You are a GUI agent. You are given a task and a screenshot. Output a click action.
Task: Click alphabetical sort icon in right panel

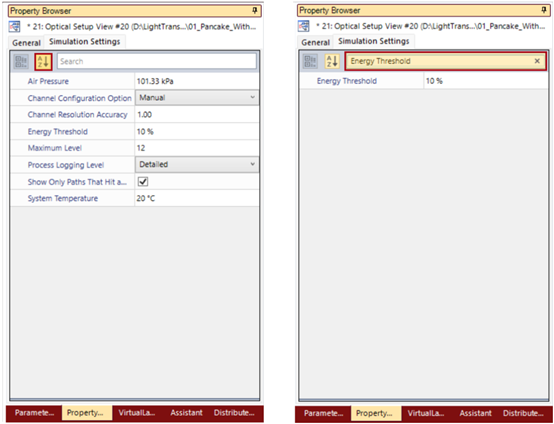tap(332, 61)
